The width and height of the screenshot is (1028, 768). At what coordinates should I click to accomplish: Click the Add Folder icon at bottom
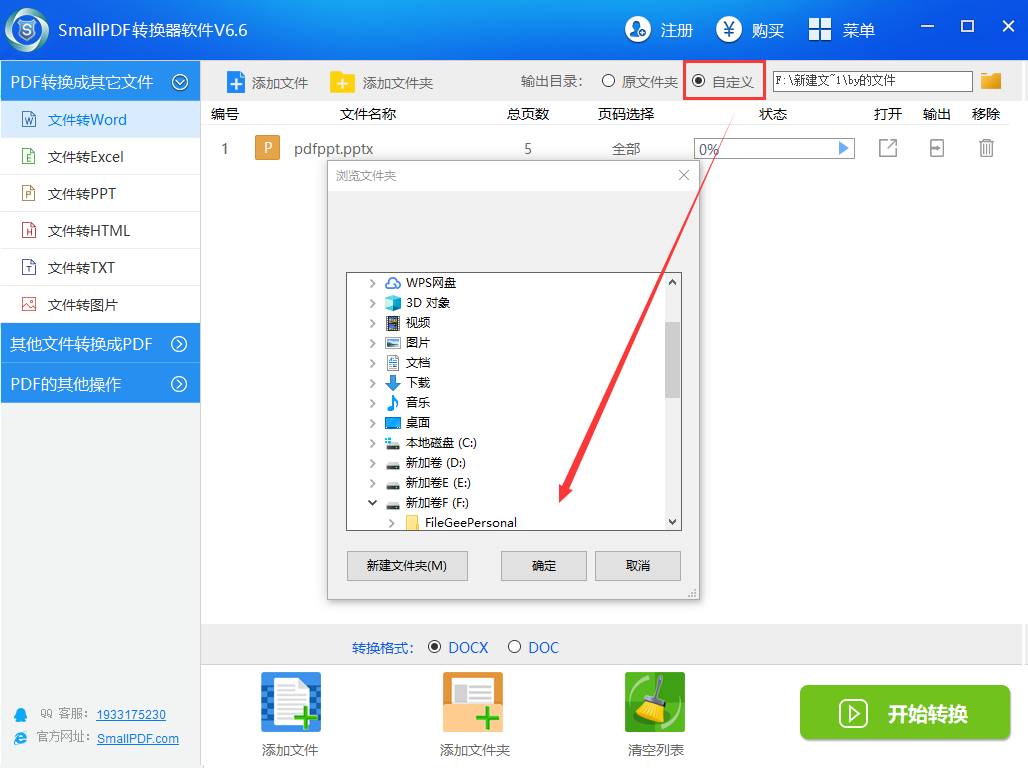[473, 702]
